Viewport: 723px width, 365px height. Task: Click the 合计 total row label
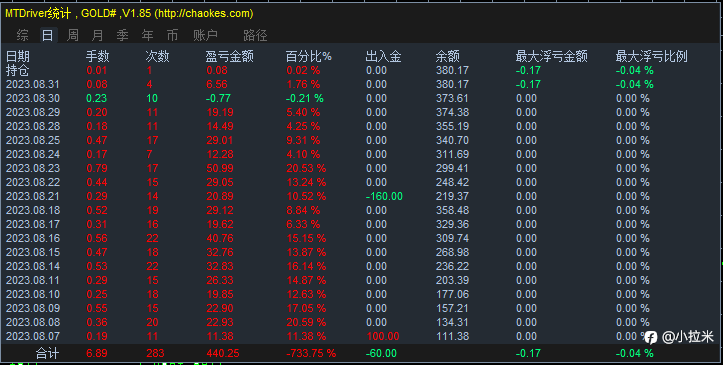(x=47, y=353)
